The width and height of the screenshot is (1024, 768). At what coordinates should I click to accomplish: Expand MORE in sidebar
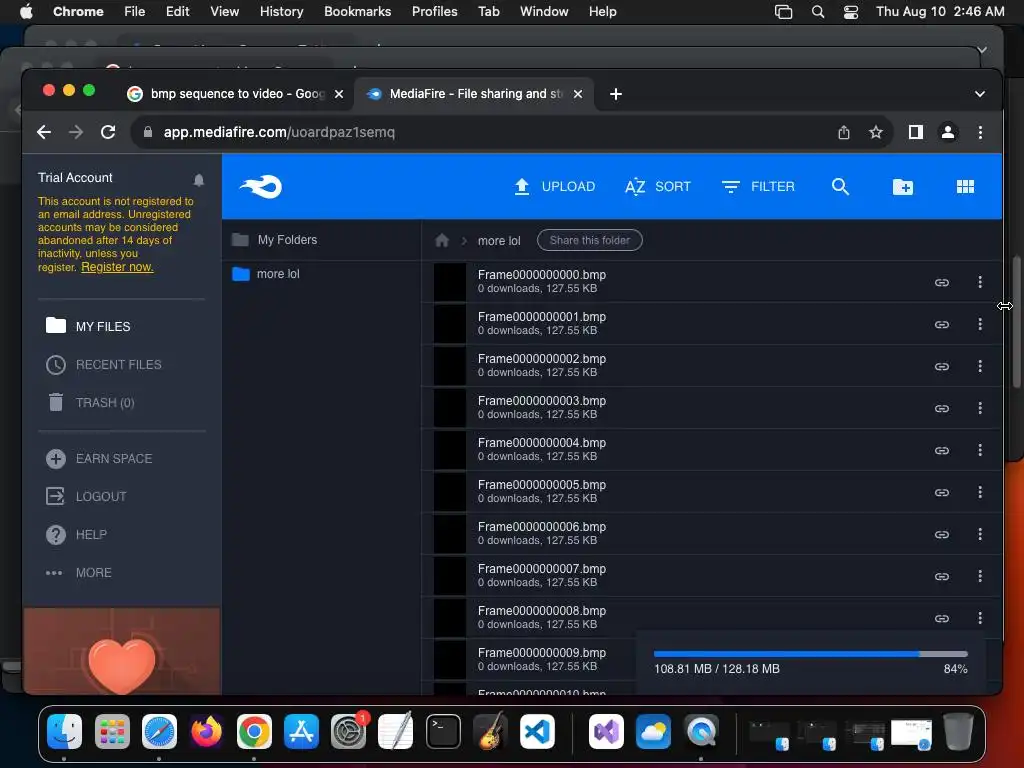coord(78,573)
